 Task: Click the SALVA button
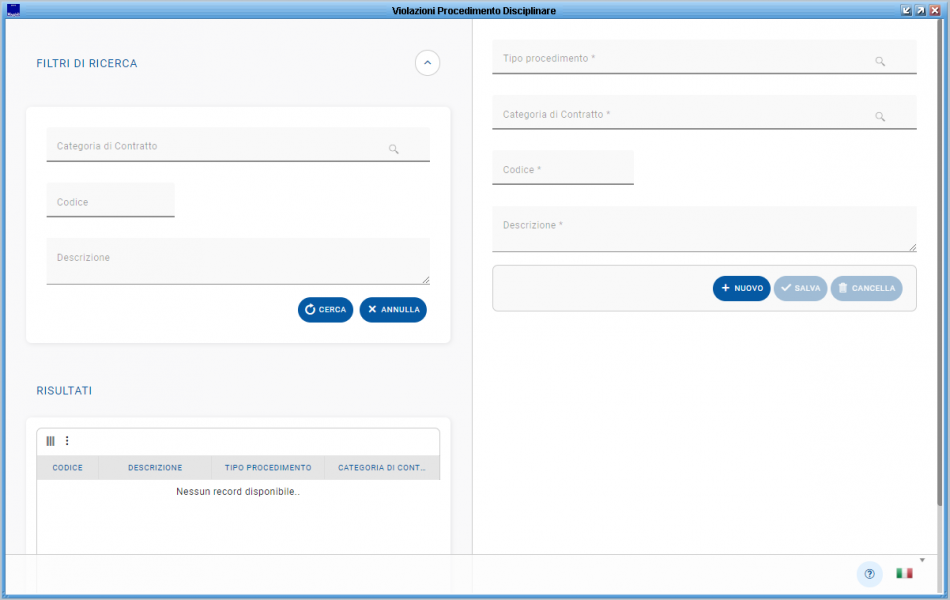coord(800,288)
